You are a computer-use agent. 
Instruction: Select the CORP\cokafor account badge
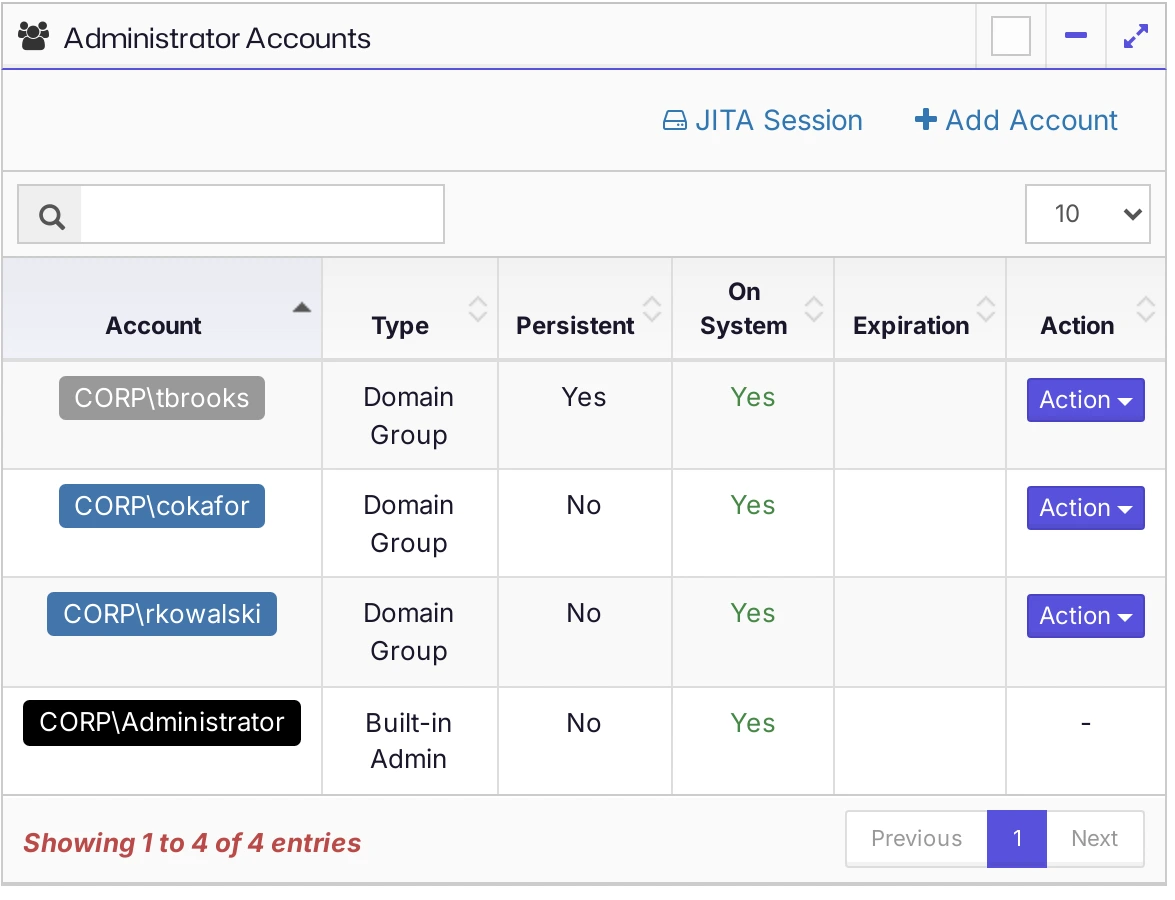point(162,506)
